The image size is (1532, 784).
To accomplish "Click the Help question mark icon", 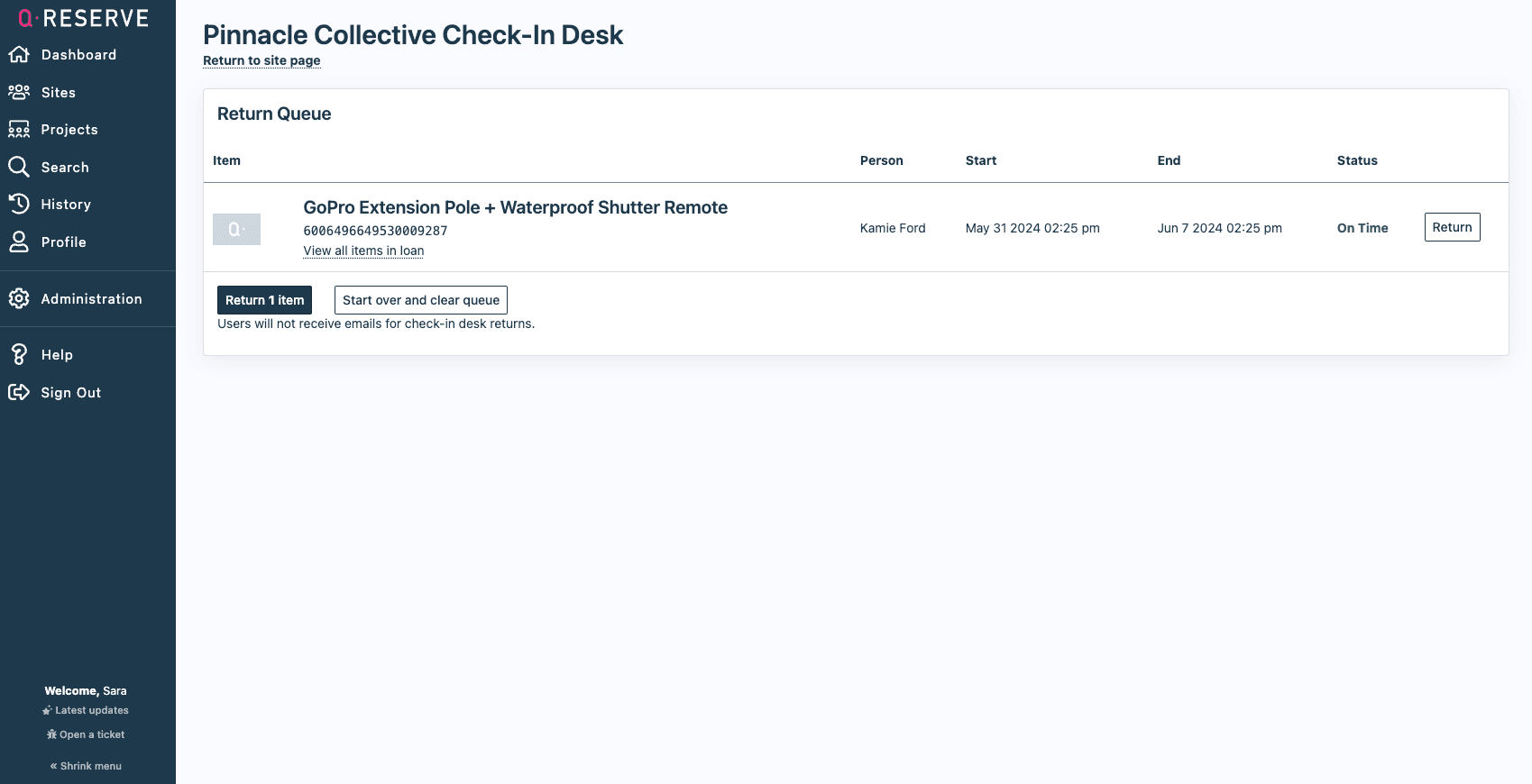I will 19,355.
